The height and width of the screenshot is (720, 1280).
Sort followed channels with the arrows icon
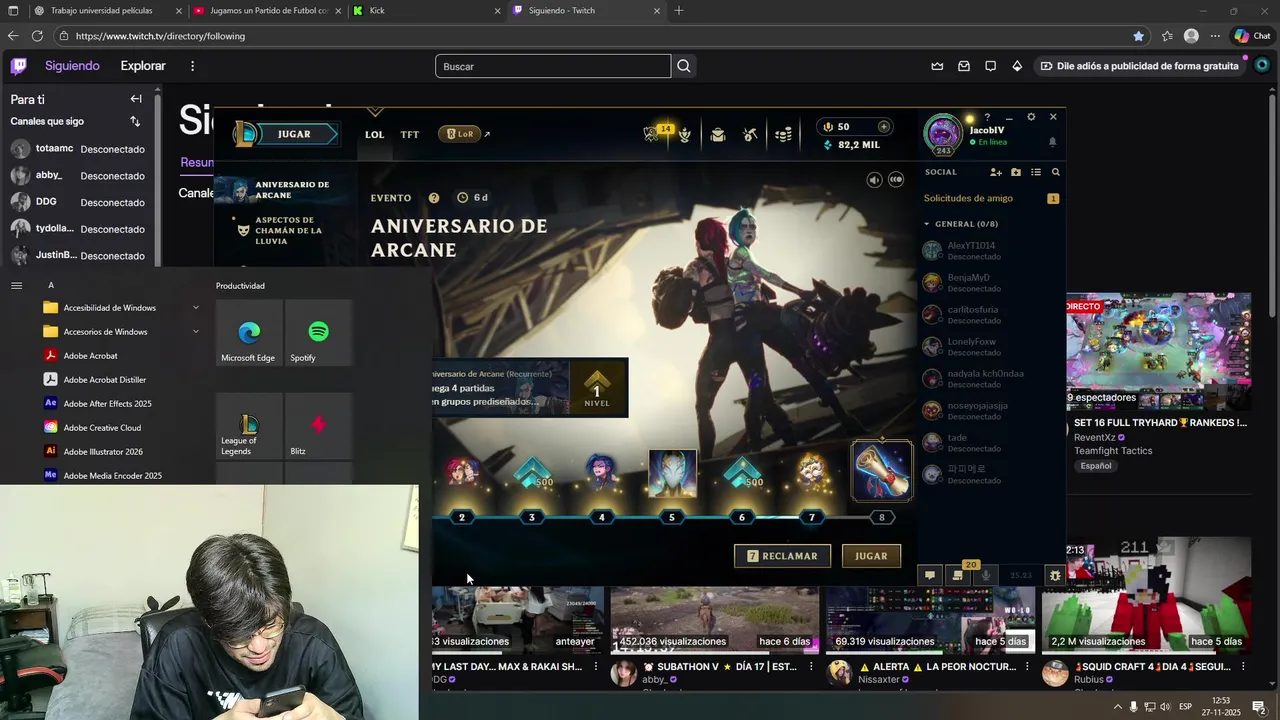(135, 121)
